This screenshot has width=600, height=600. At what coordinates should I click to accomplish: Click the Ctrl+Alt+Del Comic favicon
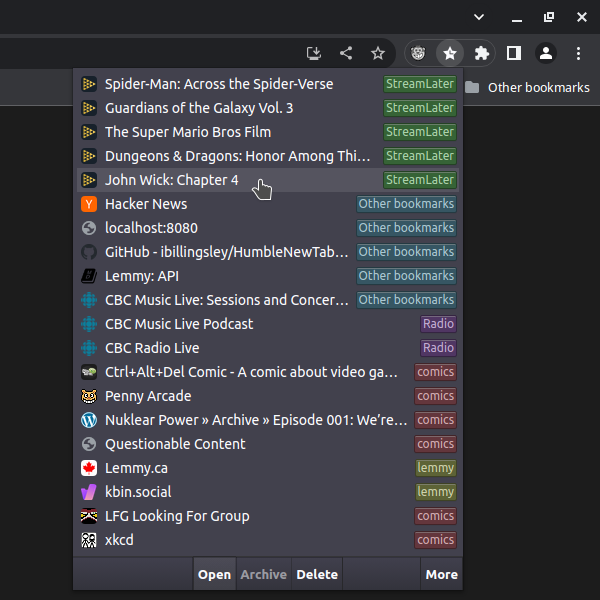89,372
